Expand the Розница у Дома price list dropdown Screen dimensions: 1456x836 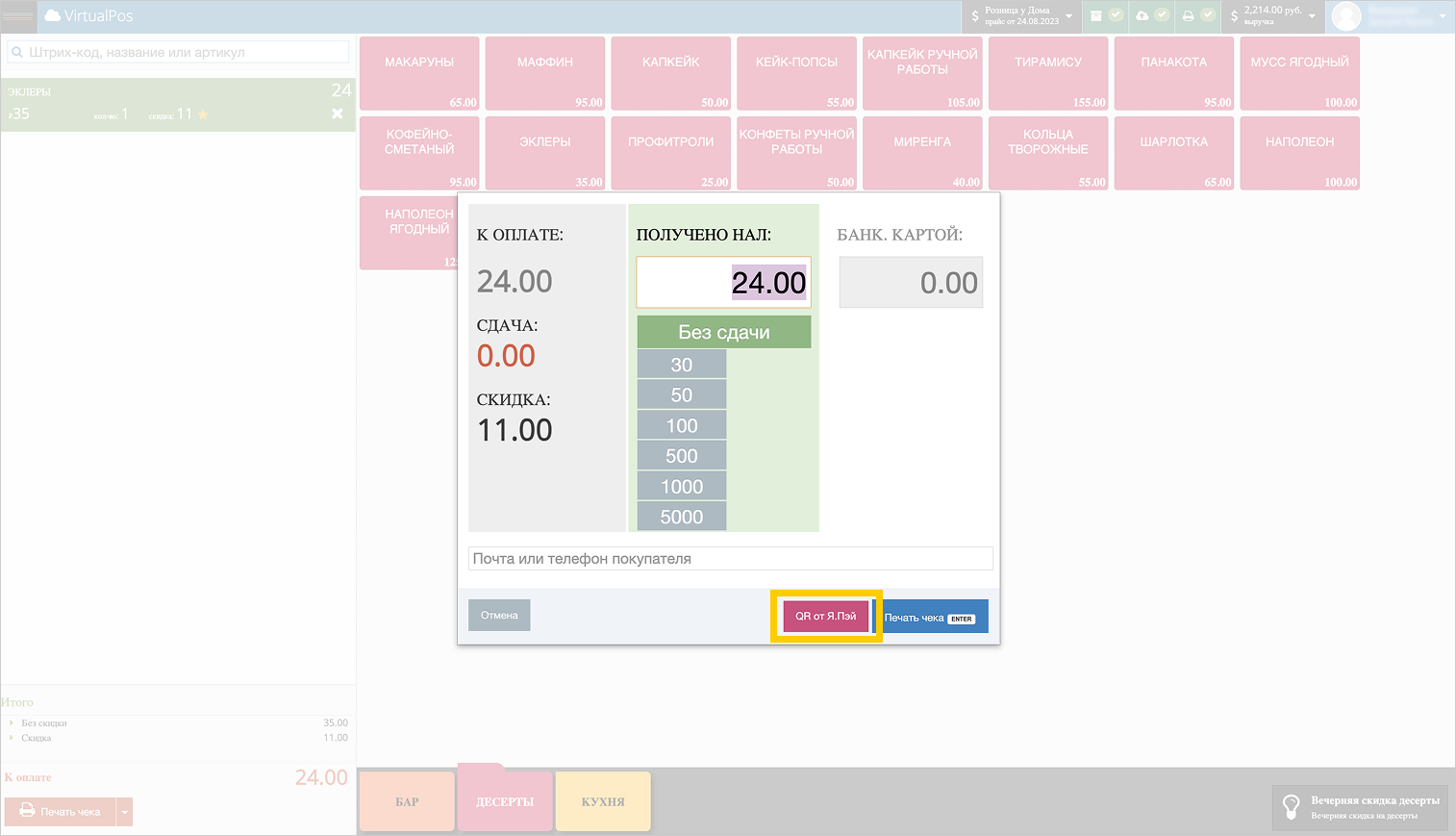pyautogui.click(x=1068, y=16)
